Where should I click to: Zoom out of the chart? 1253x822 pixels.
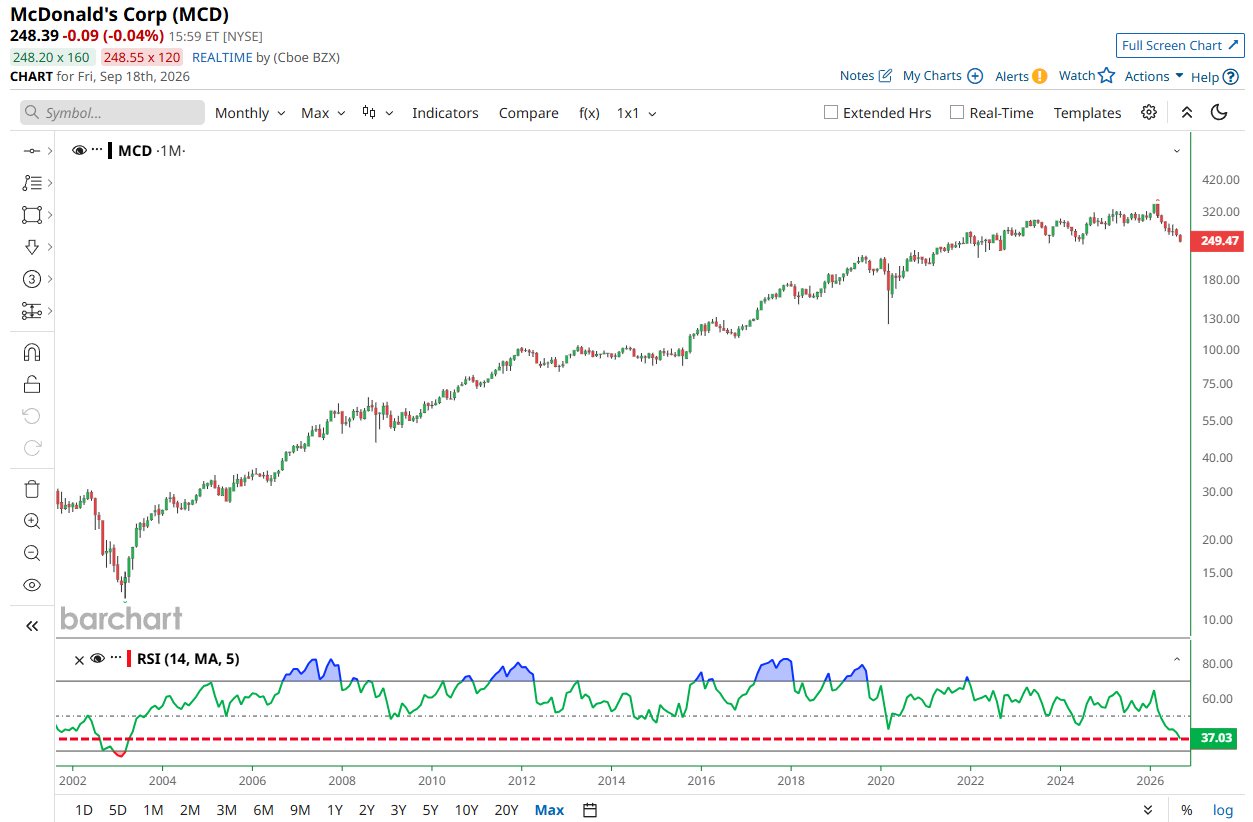pyautogui.click(x=31, y=553)
